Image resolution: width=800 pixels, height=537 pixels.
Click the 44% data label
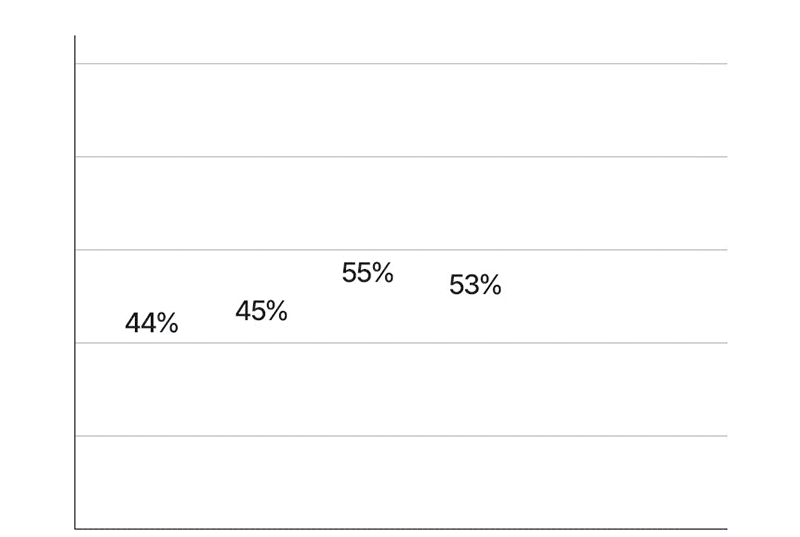click(151, 324)
